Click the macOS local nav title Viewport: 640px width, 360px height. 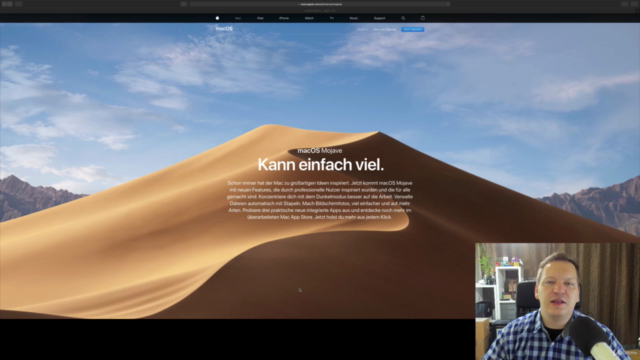pos(224,29)
